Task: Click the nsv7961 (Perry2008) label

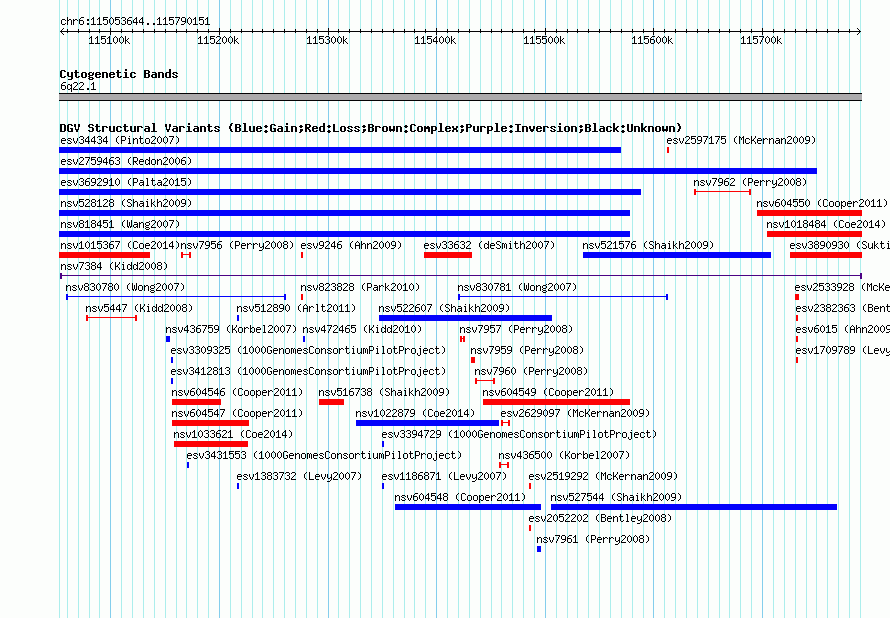Action: coord(593,539)
